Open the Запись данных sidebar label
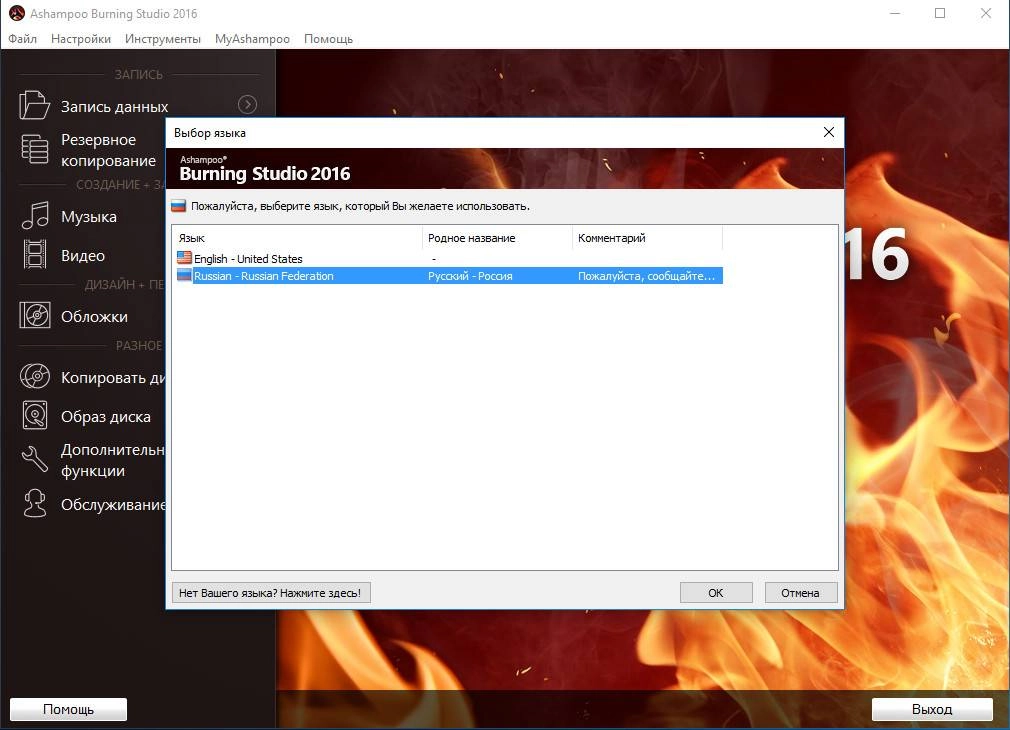 [x=115, y=106]
